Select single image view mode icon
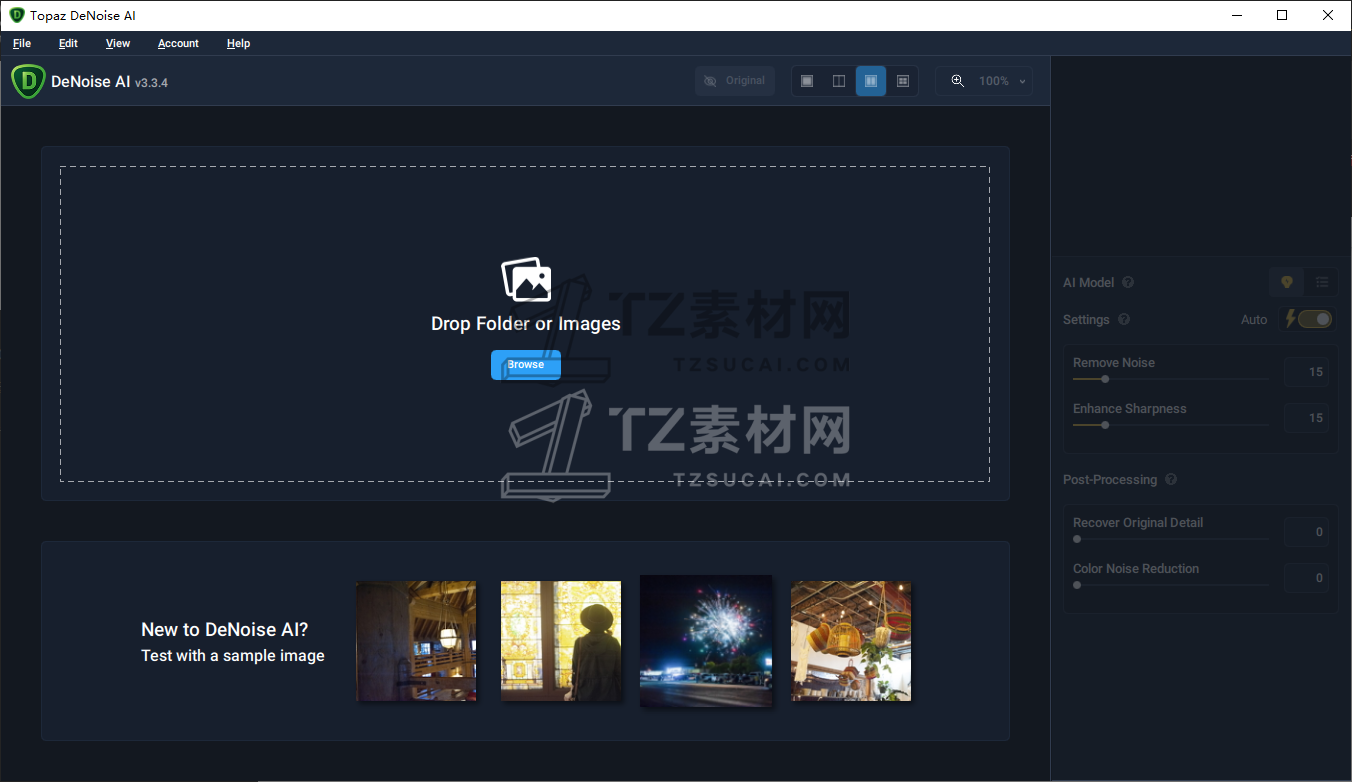1352x782 pixels. point(807,81)
